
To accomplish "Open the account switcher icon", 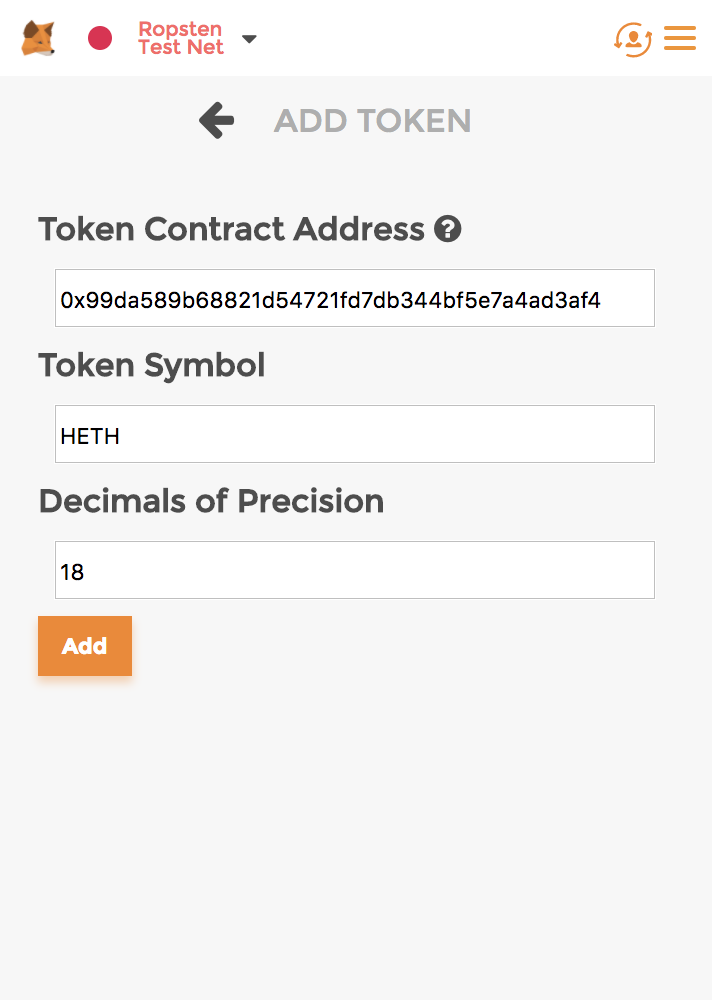I will point(633,38).
